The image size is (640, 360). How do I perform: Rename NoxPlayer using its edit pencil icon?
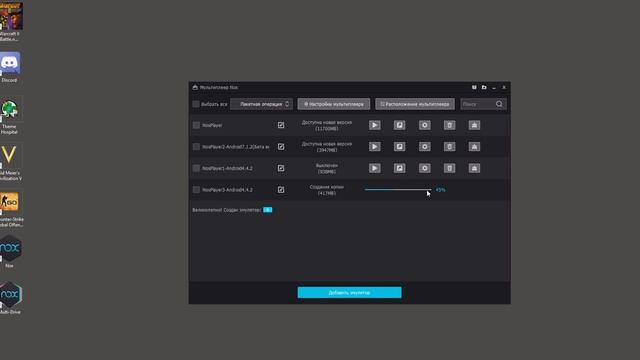click(x=281, y=125)
